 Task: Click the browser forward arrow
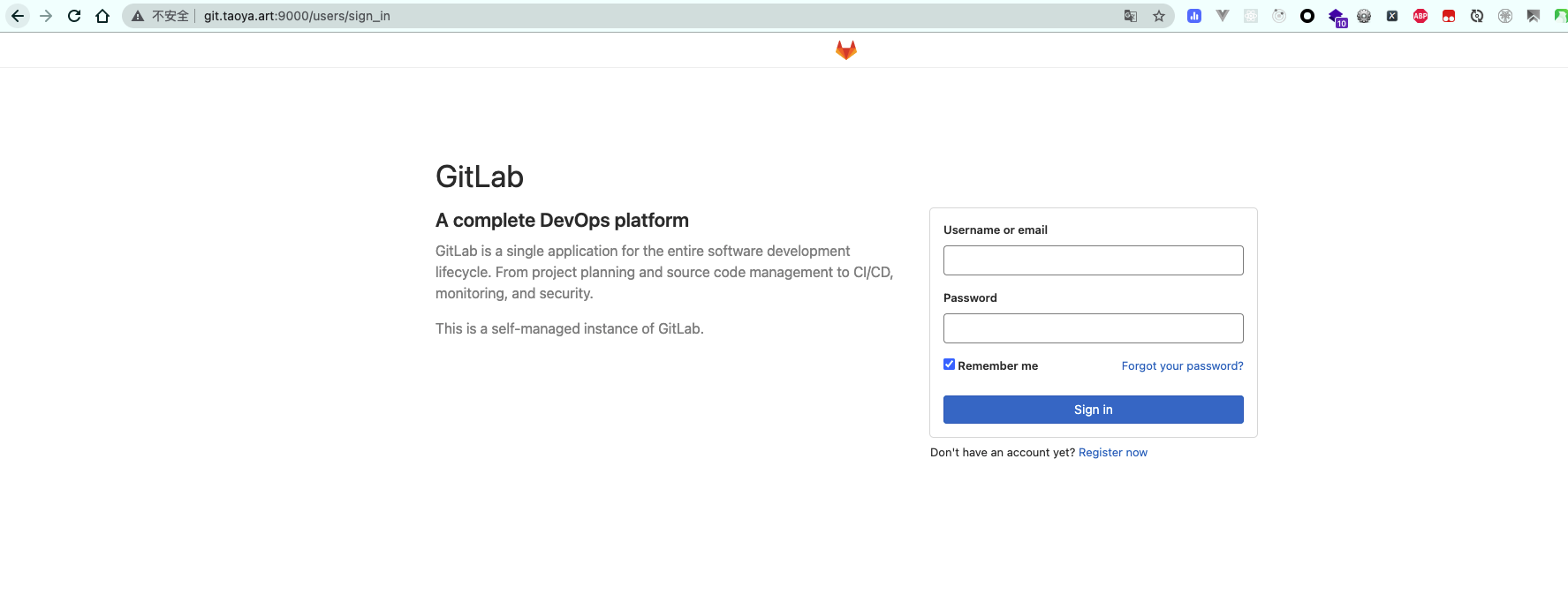coord(46,16)
